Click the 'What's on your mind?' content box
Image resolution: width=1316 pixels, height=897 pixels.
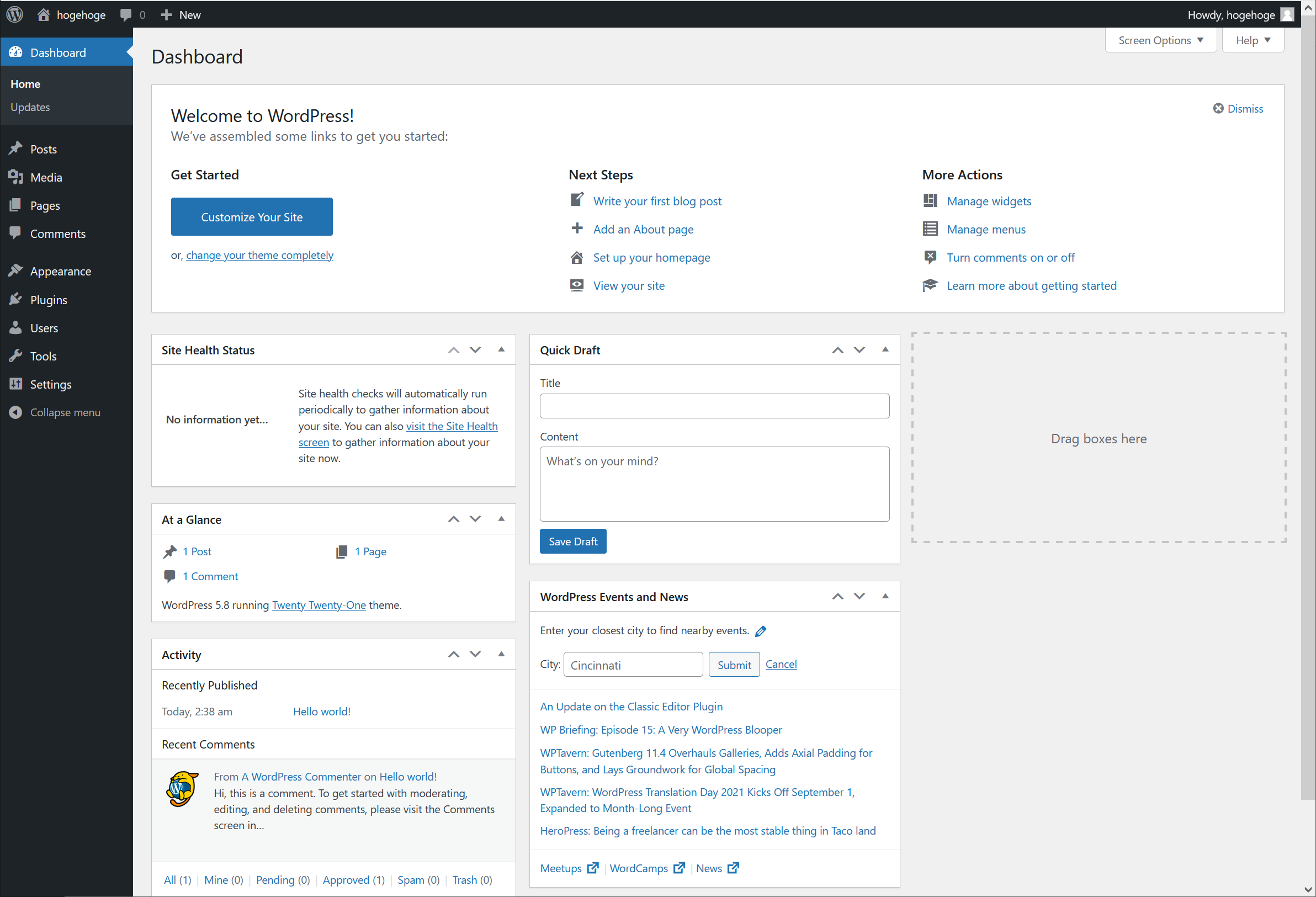714,484
